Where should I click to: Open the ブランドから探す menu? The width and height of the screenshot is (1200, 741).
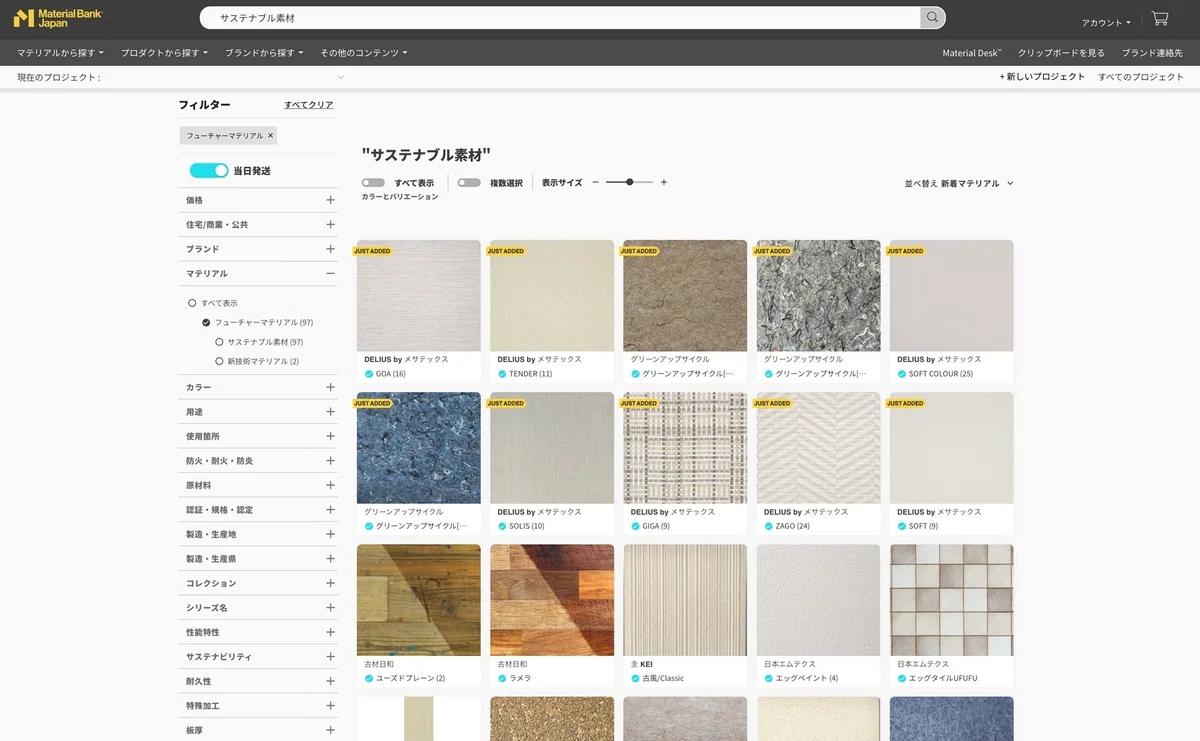point(264,52)
